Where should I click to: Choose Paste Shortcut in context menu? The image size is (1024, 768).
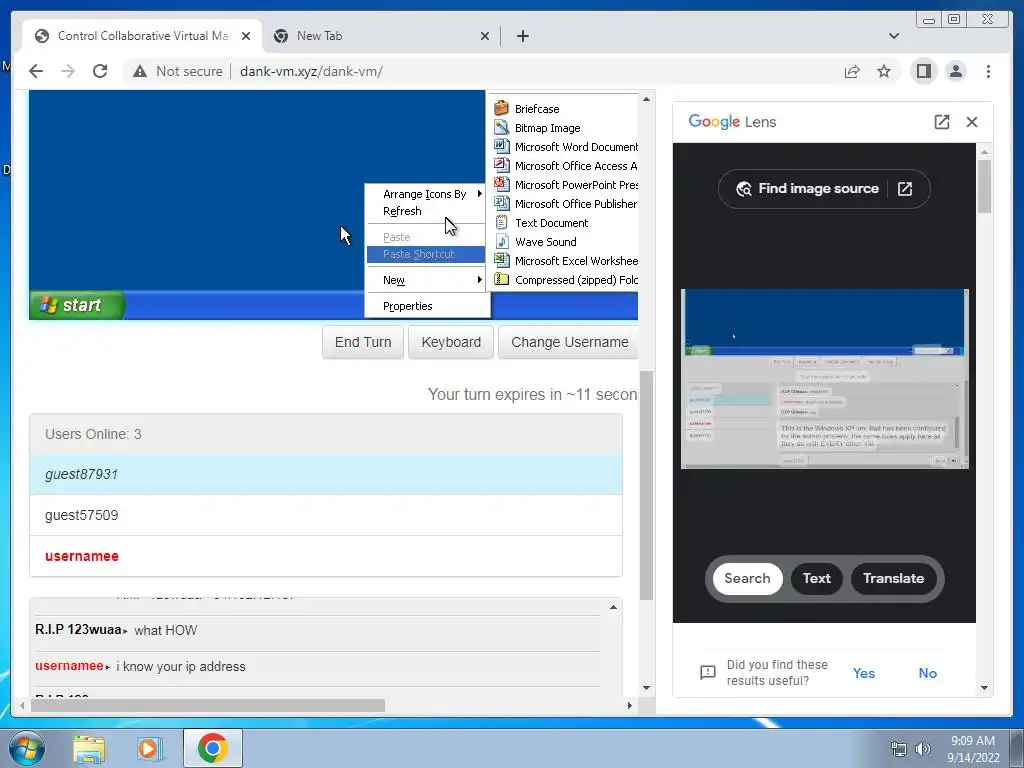[426, 254]
